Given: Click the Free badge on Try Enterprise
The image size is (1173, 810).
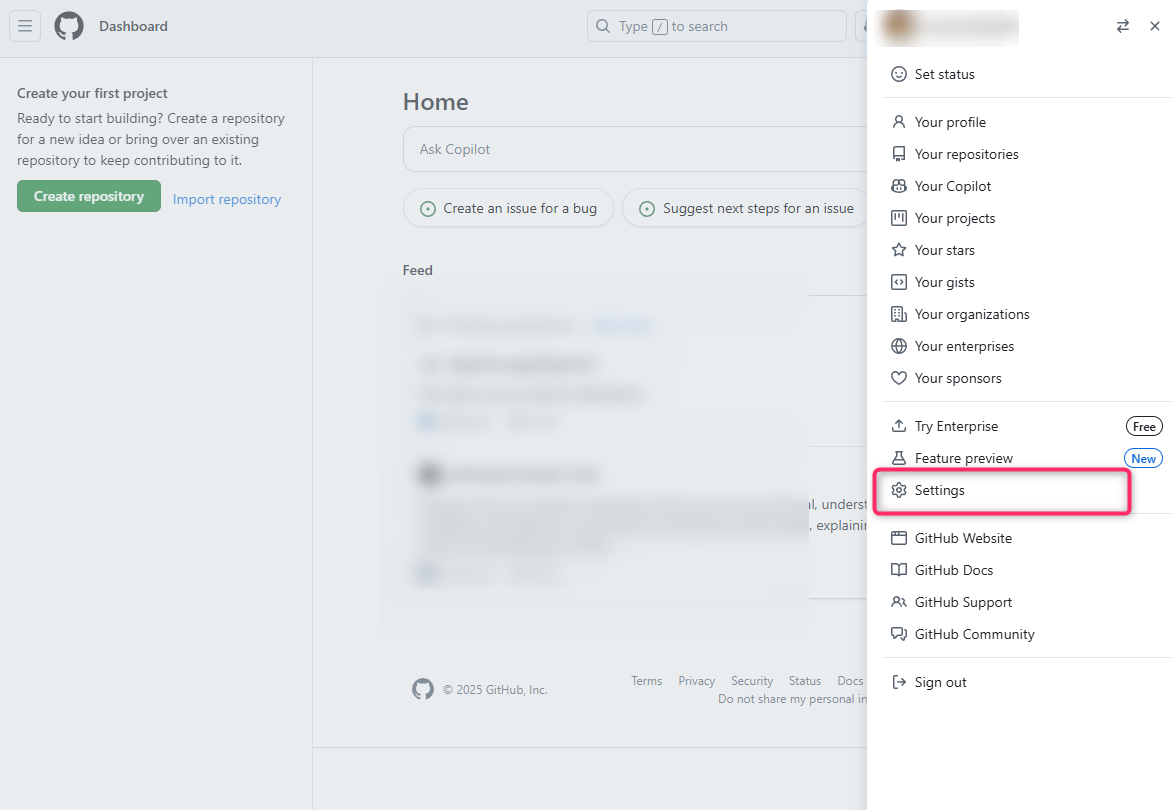Looking at the screenshot, I should (x=1144, y=426).
